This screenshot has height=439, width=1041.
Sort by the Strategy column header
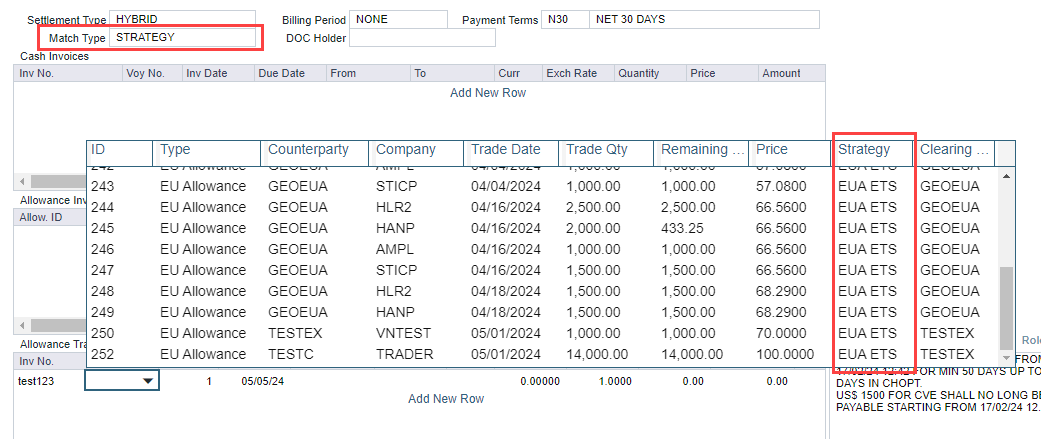pos(873,150)
